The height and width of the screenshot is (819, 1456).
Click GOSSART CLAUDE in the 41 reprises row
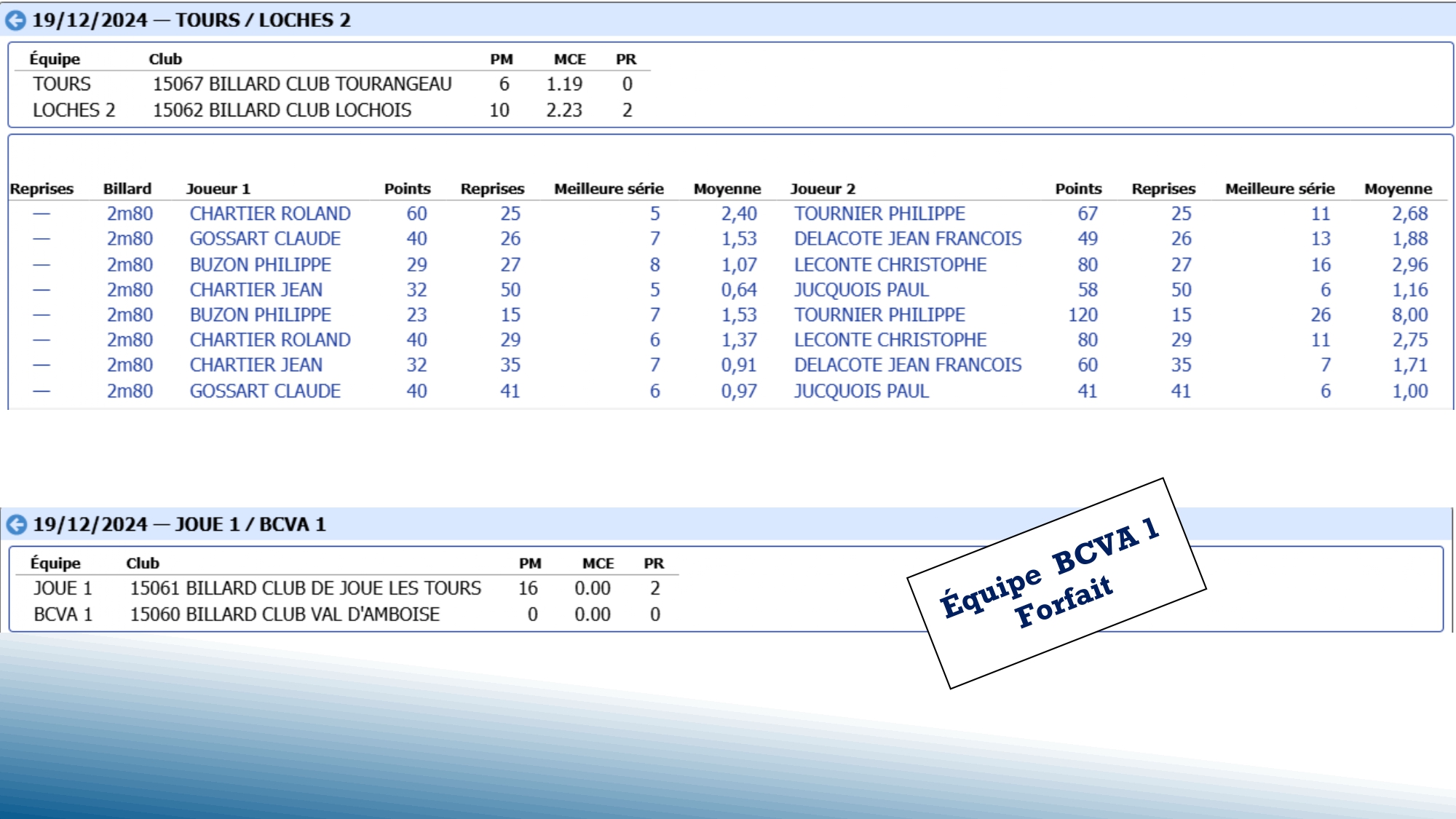coord(265,392)
